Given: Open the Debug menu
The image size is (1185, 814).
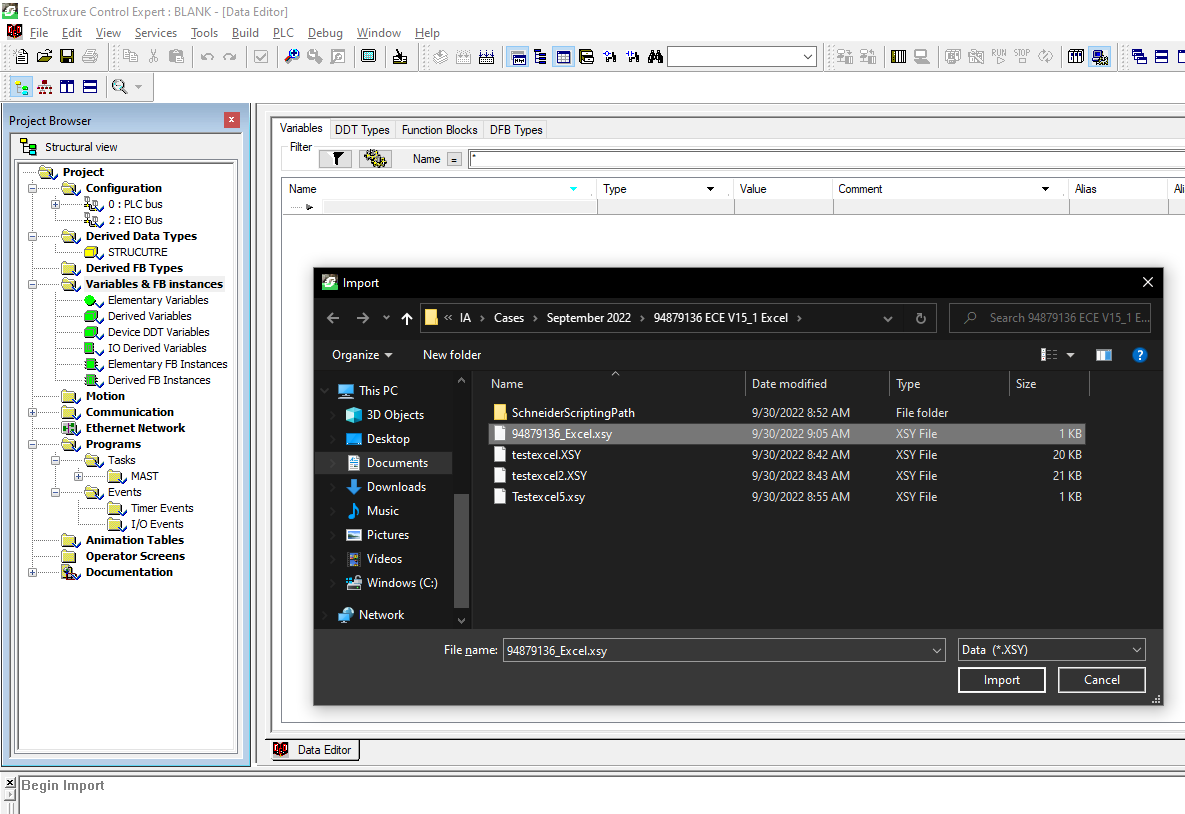Looking at the screenshot, I should pyautogui.click(x=325, y=32).
